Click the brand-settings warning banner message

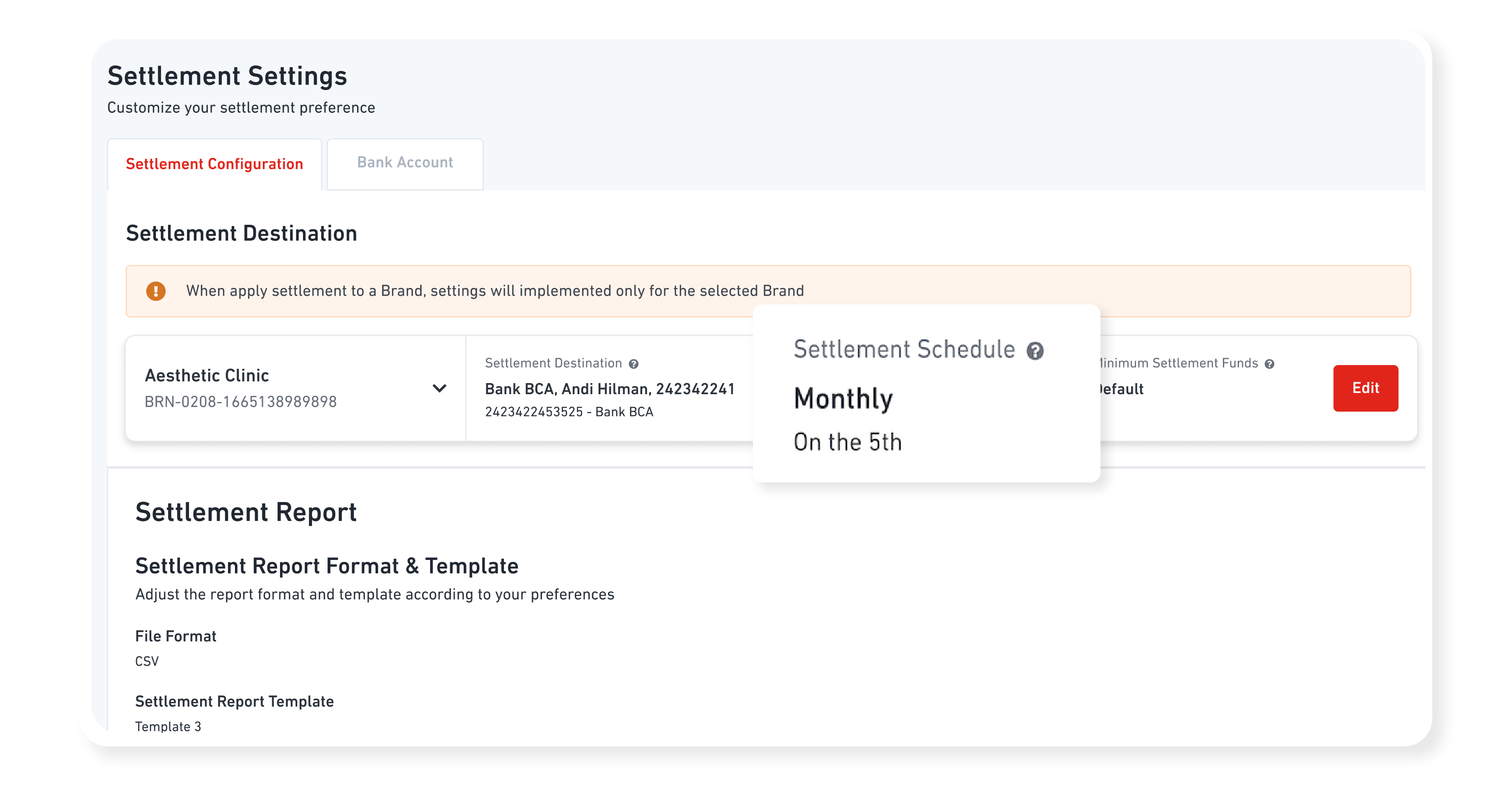[494, 291]
